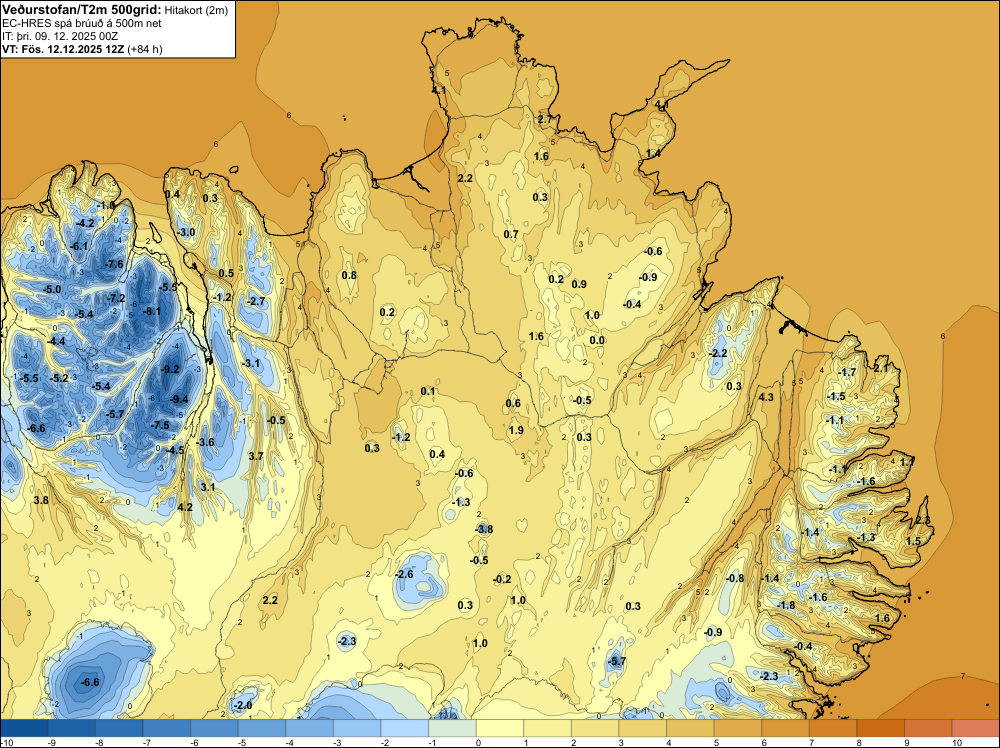Screen dimensions: 1000x748
Task: Pick the legend swatch between 8 and 9
Action: tap(881, 728)
